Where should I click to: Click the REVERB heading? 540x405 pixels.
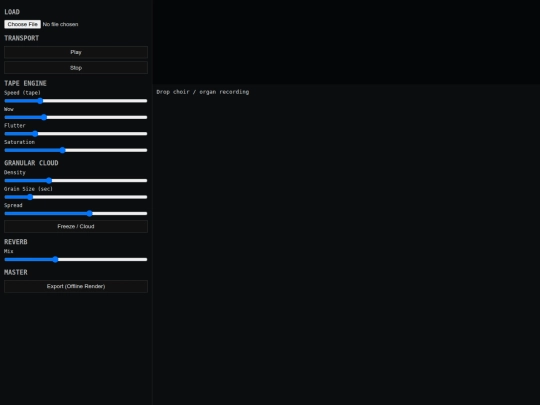click(15, 242)
